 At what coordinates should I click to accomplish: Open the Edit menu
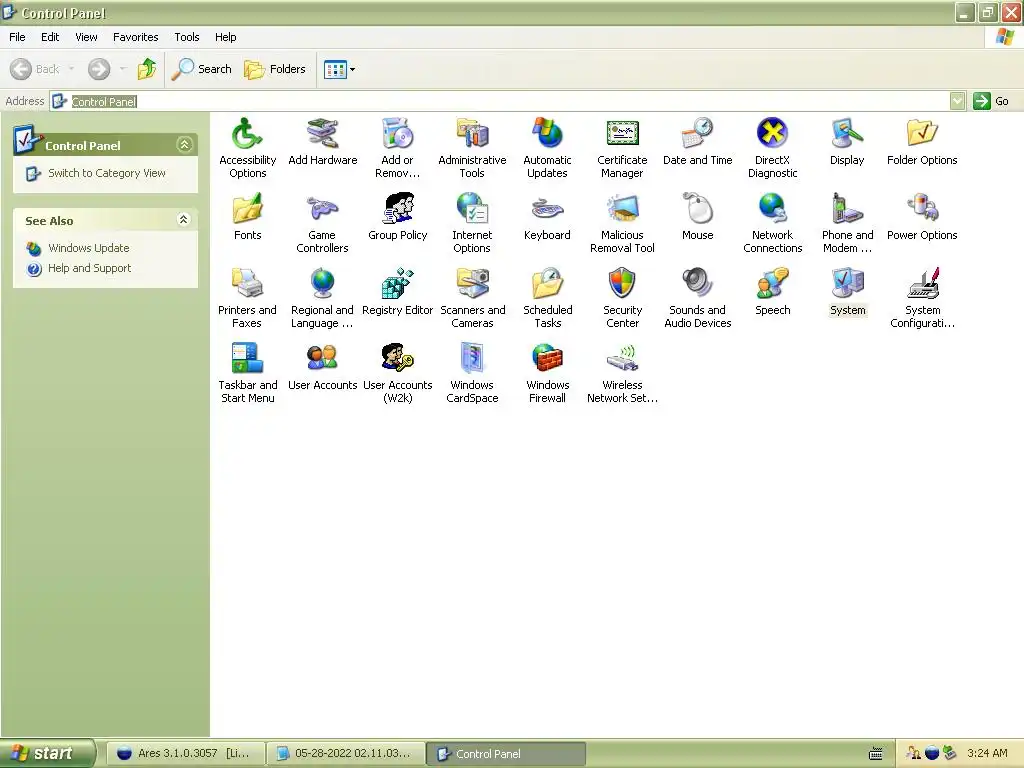pyautogui.click(x=50, y=37)
